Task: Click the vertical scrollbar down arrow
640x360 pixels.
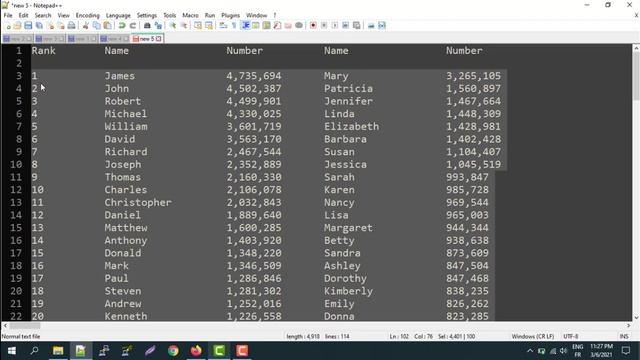Action: pyautogui.click(x=636, y=317)
